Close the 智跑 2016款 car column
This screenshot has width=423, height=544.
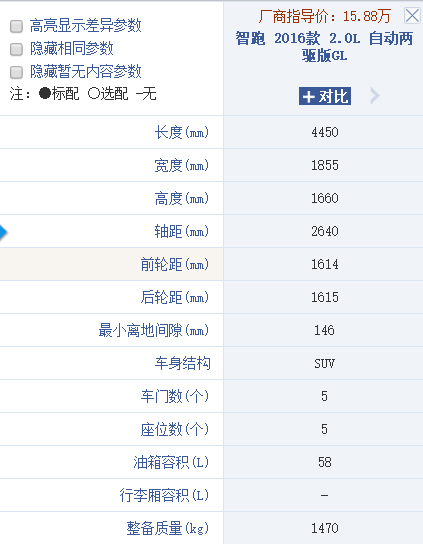[412, 16]
